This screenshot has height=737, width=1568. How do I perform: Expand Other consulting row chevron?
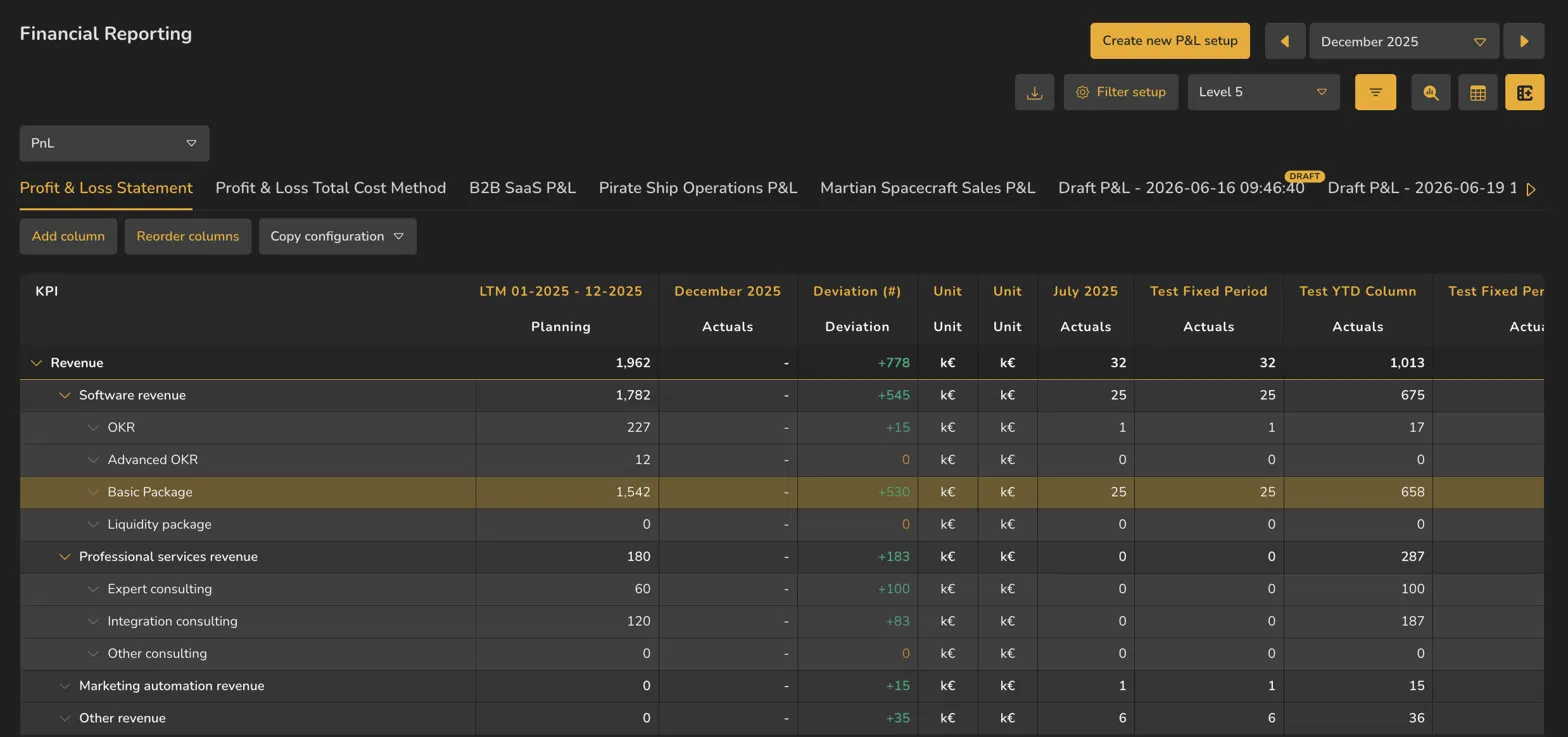[93, 654]
